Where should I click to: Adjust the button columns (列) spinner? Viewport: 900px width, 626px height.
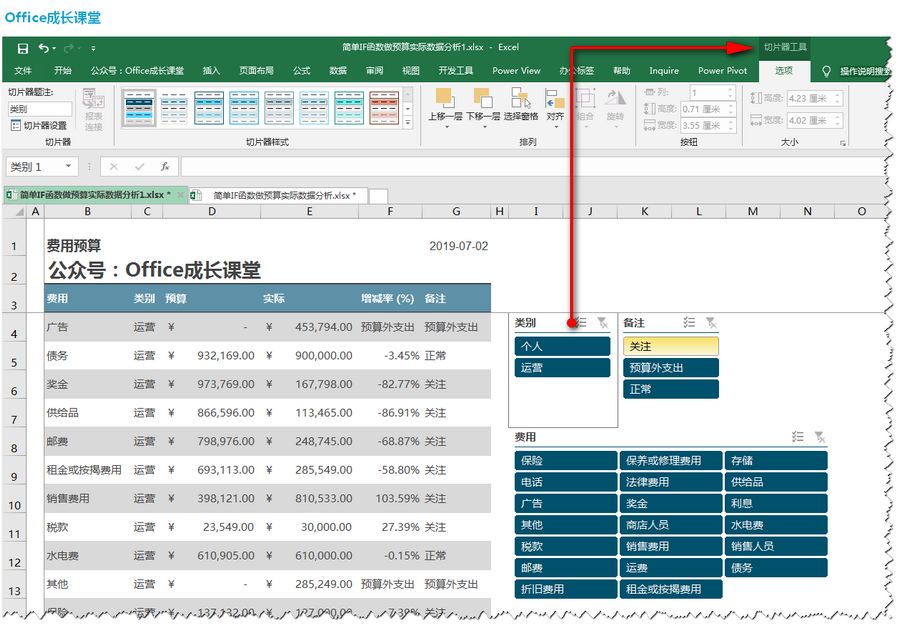730,92
